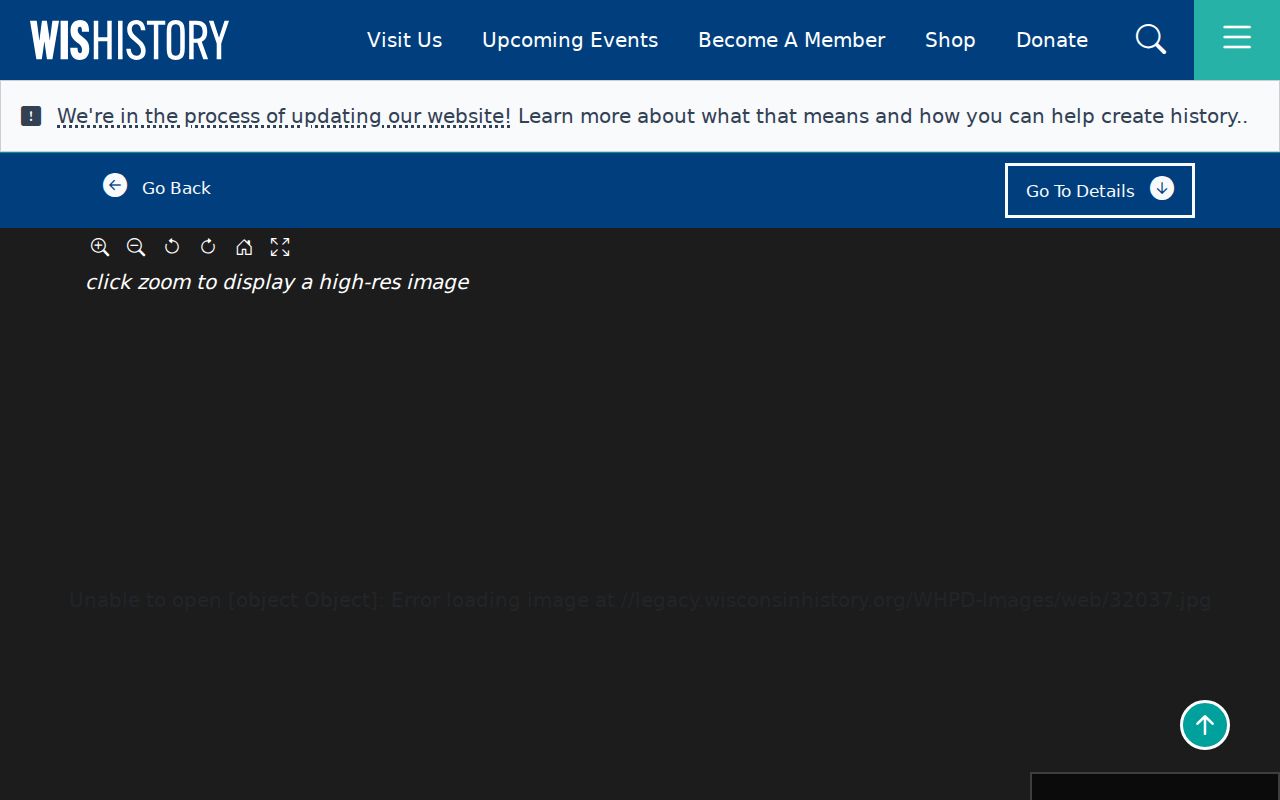Click the zoom out magnifier icon
The image size is (1280, 800).
tap(136, 247)
